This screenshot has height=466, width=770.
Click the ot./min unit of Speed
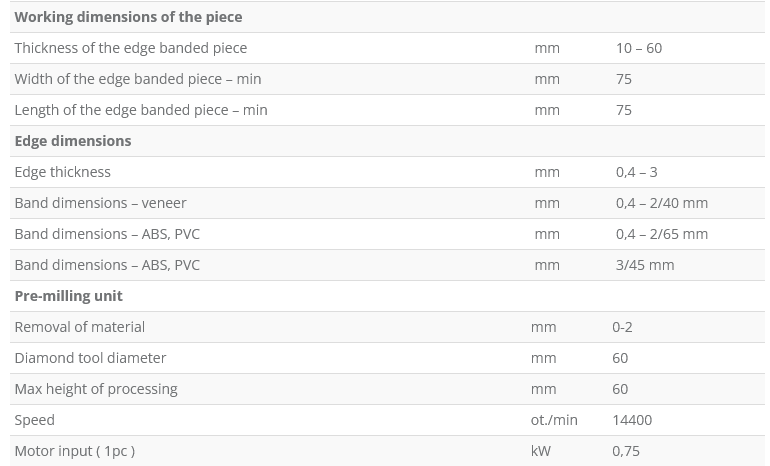[x=554, y=420]
